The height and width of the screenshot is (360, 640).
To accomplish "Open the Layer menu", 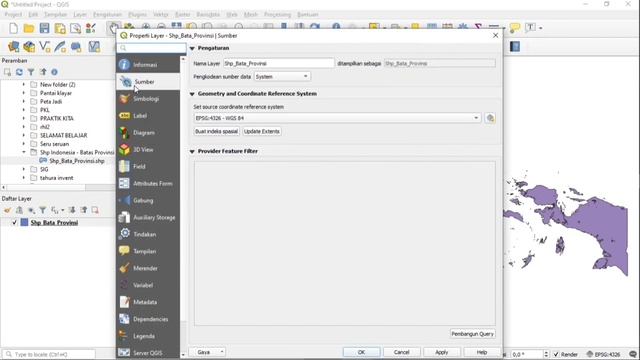I will (80, 14).
